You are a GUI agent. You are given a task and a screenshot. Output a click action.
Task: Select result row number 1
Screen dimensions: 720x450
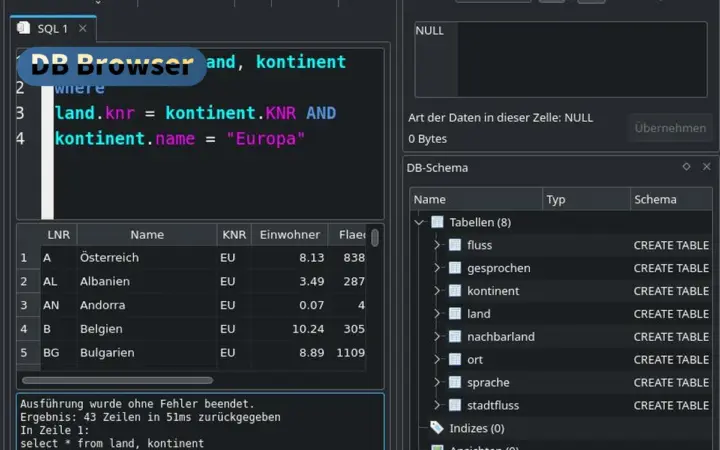(x=28, y=258)
